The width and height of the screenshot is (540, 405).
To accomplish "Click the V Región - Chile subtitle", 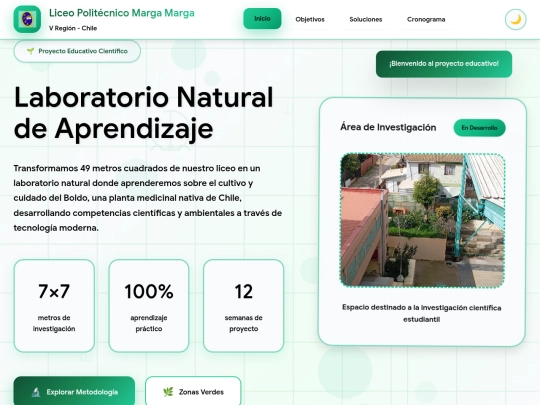I will (x=73, y=28).
